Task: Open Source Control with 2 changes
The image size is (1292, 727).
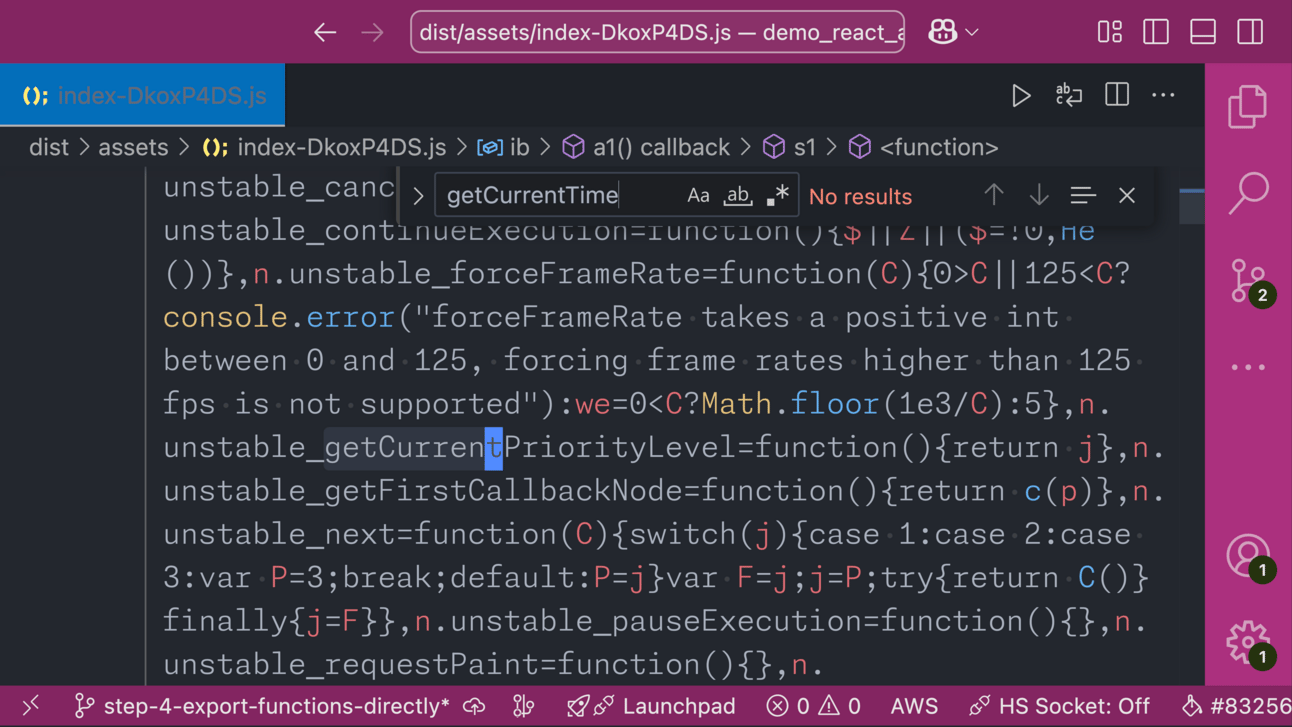Action: [x=1249, y=281]
